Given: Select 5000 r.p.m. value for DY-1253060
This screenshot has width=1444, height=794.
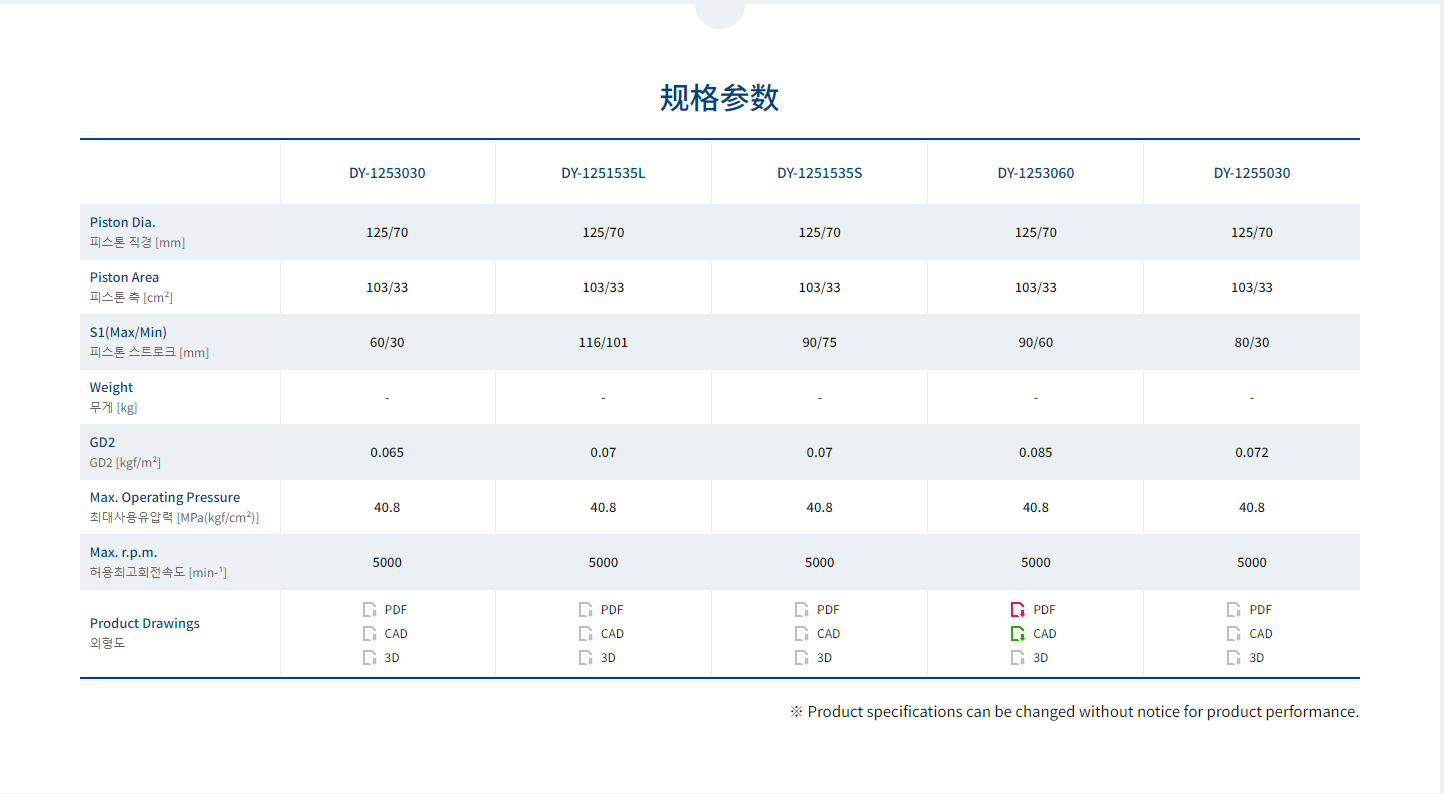Looking at the screenshot, I should pos(1035,562).
